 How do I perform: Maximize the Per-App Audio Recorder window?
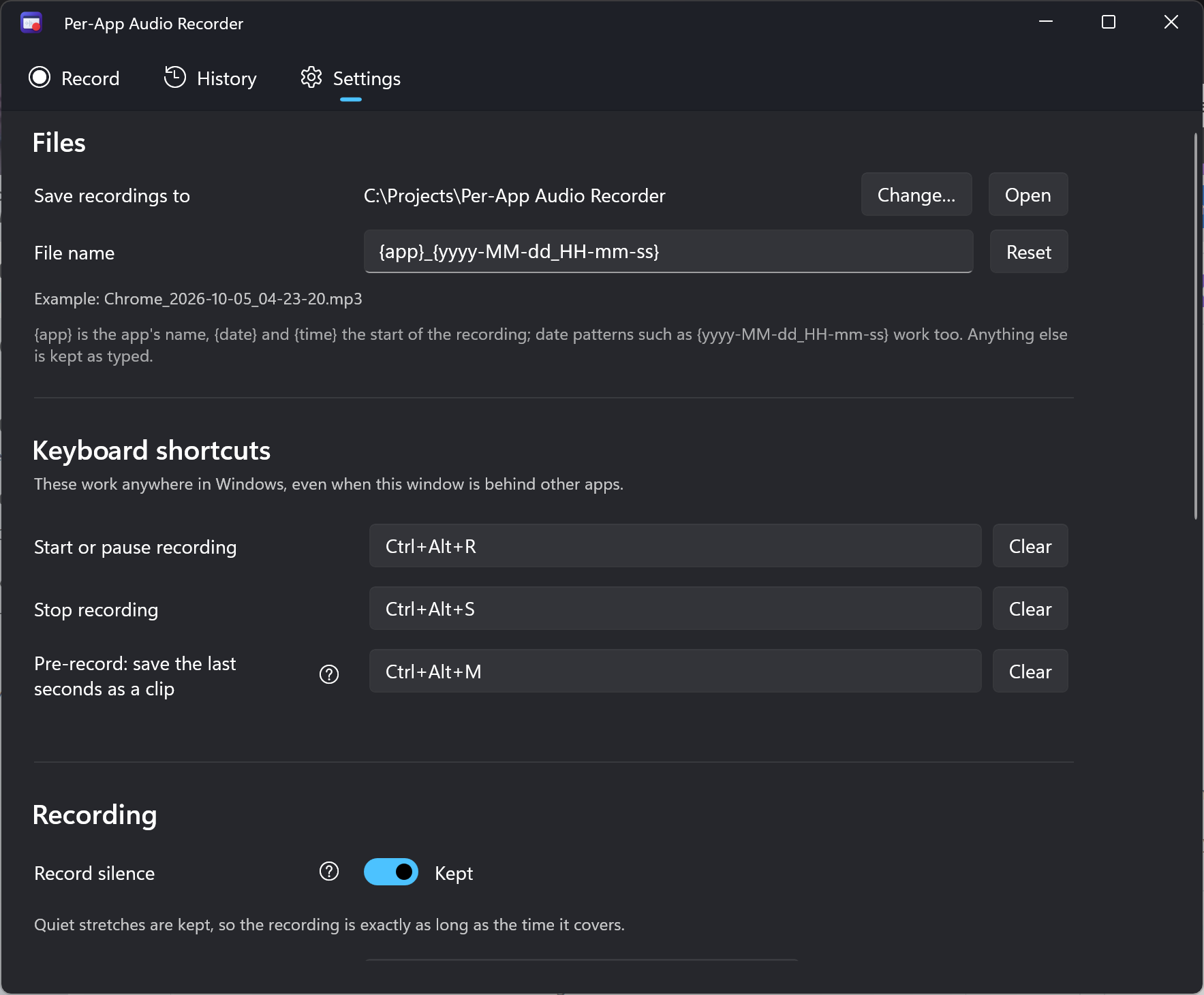click(1109, 22)
